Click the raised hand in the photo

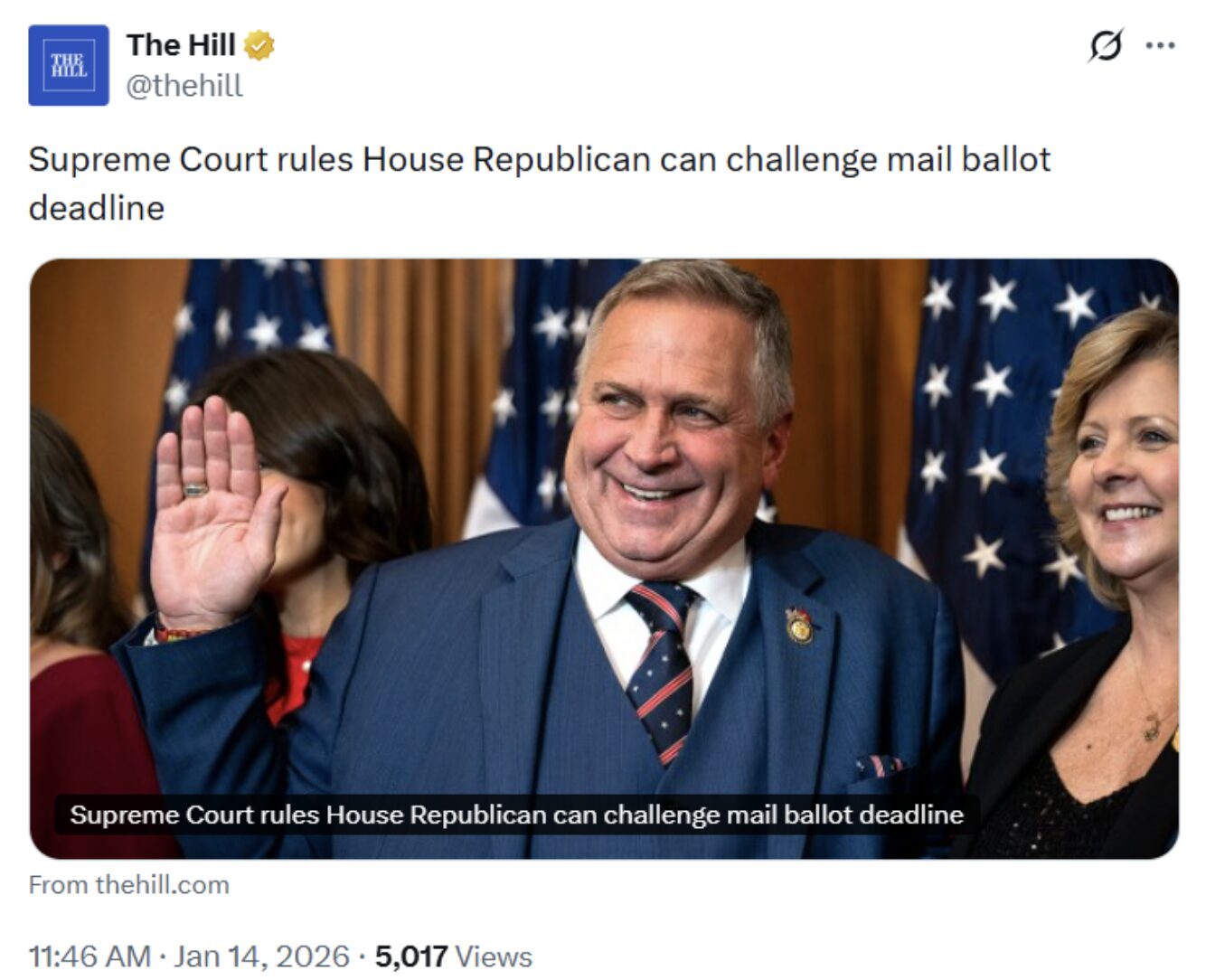[213, 506]
